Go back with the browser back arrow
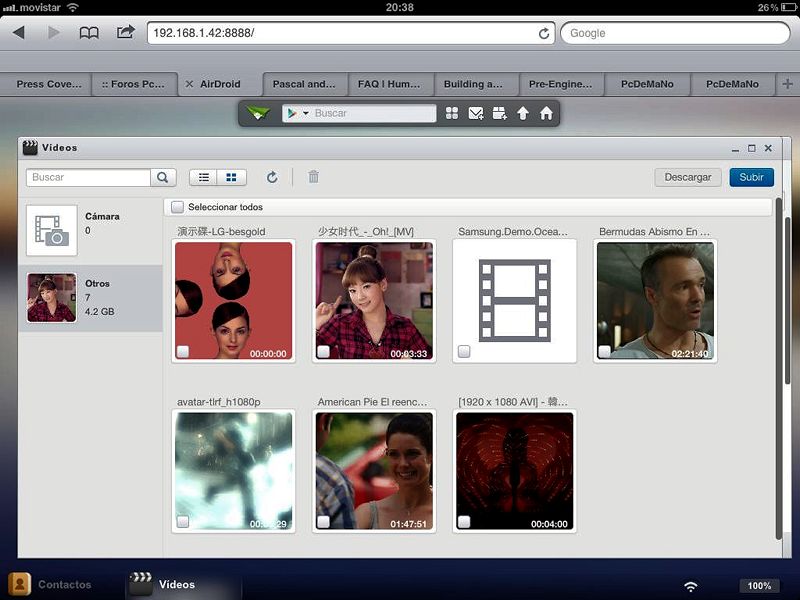The height and width of the screenshot is (600, 800). 19,33
